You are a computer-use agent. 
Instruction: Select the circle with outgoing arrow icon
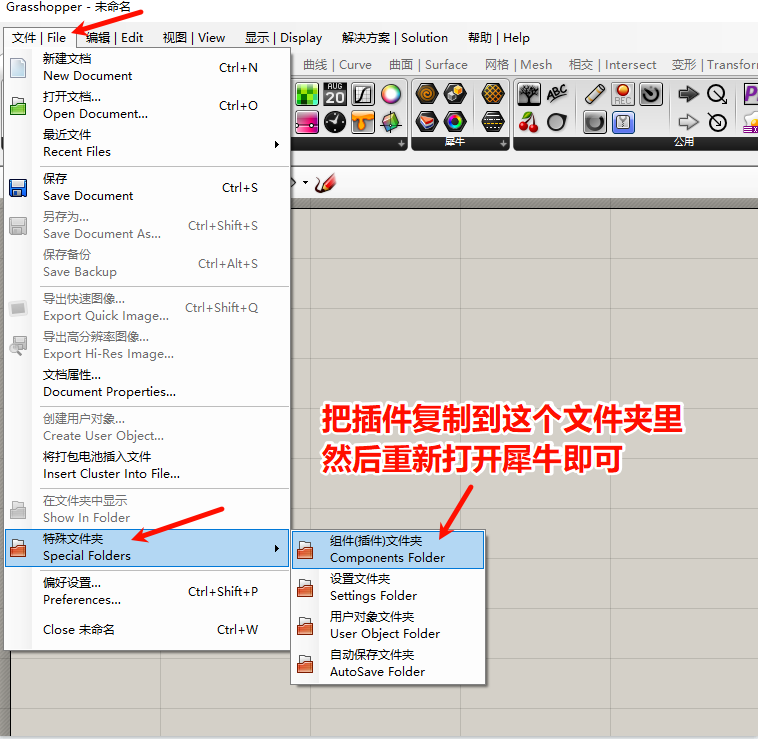(x=717, y=94)
